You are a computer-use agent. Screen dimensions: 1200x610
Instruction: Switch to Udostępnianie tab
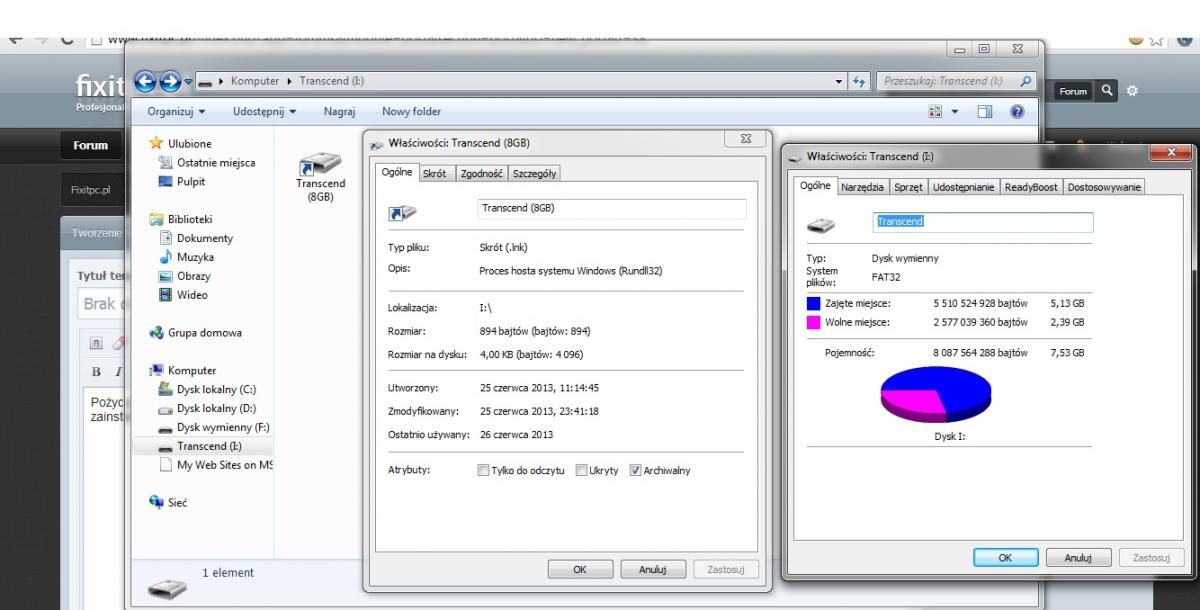(x=964, y=187)
